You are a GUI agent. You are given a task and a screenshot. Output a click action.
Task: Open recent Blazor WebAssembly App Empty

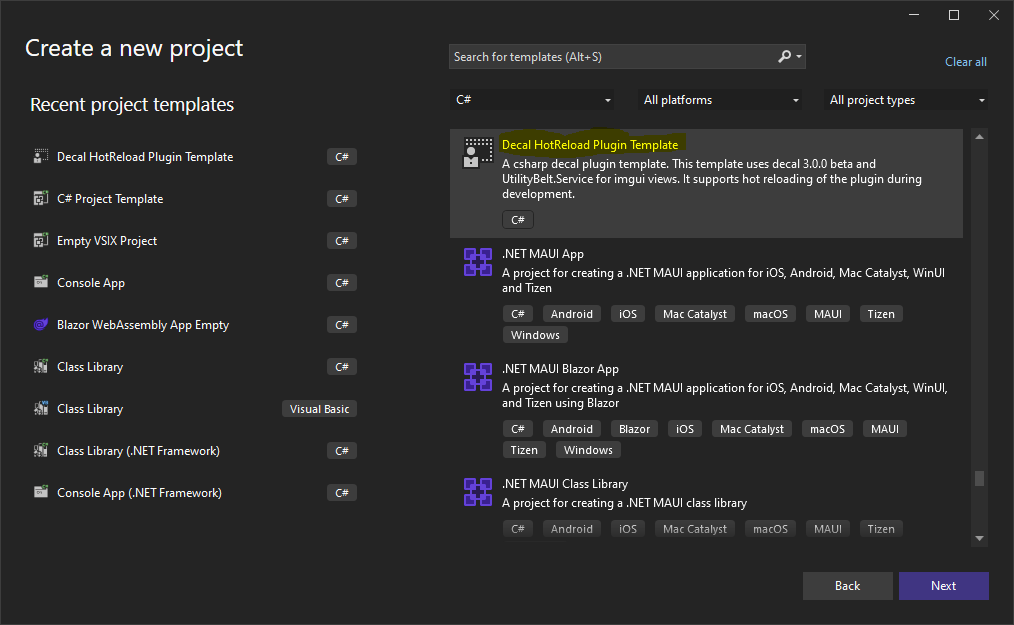pyautogui.click(x=194, y=325)
